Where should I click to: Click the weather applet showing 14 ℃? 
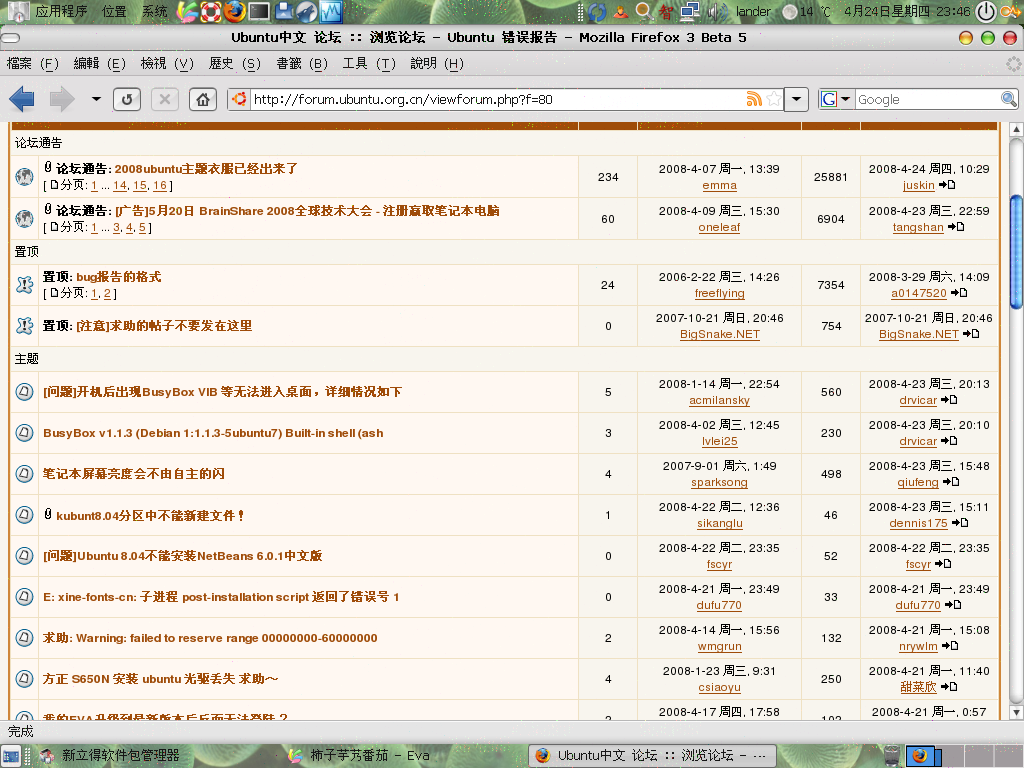807,11
